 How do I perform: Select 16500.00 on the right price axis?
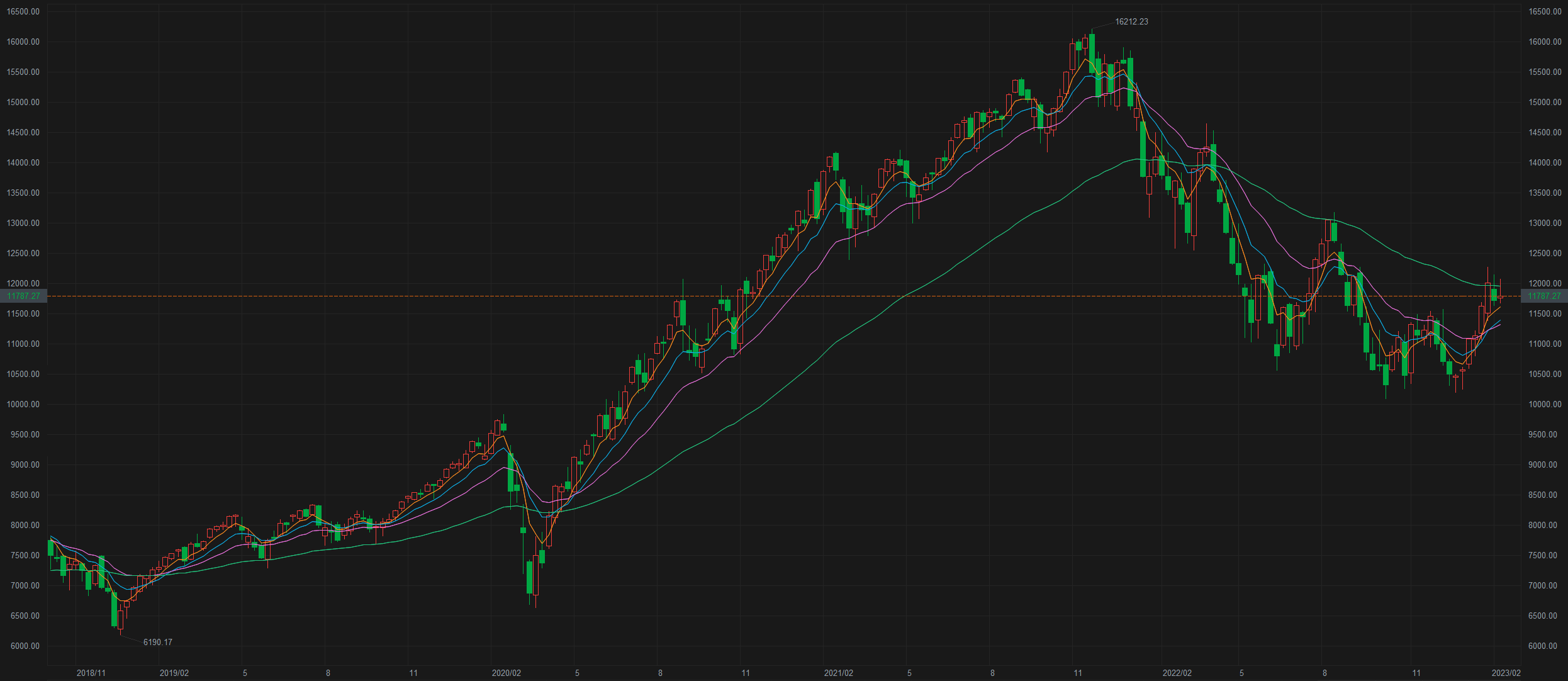pos(1545,11)
